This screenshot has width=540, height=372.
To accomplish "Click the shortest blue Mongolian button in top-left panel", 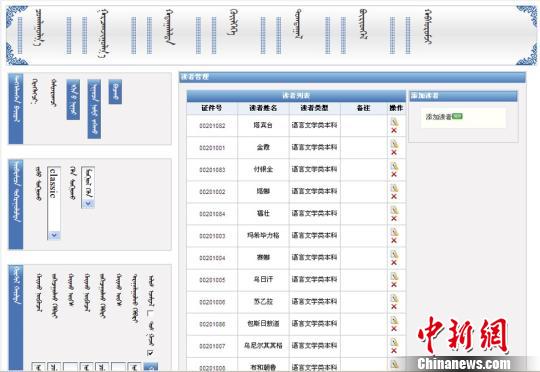I will click(x=115, y=92).
